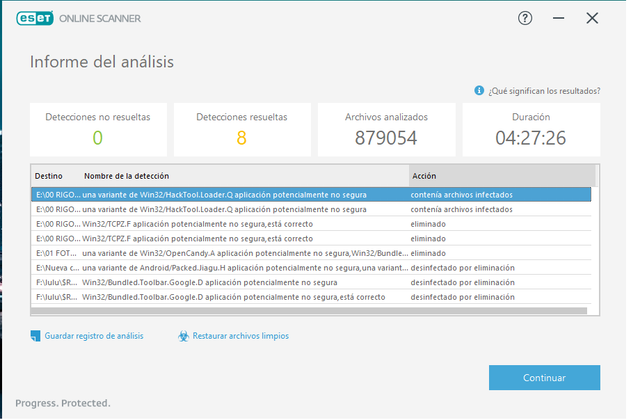The image size is (640, 420).
Task: Sort by 'Nombre de la detección' header
Action: [127, 176]
